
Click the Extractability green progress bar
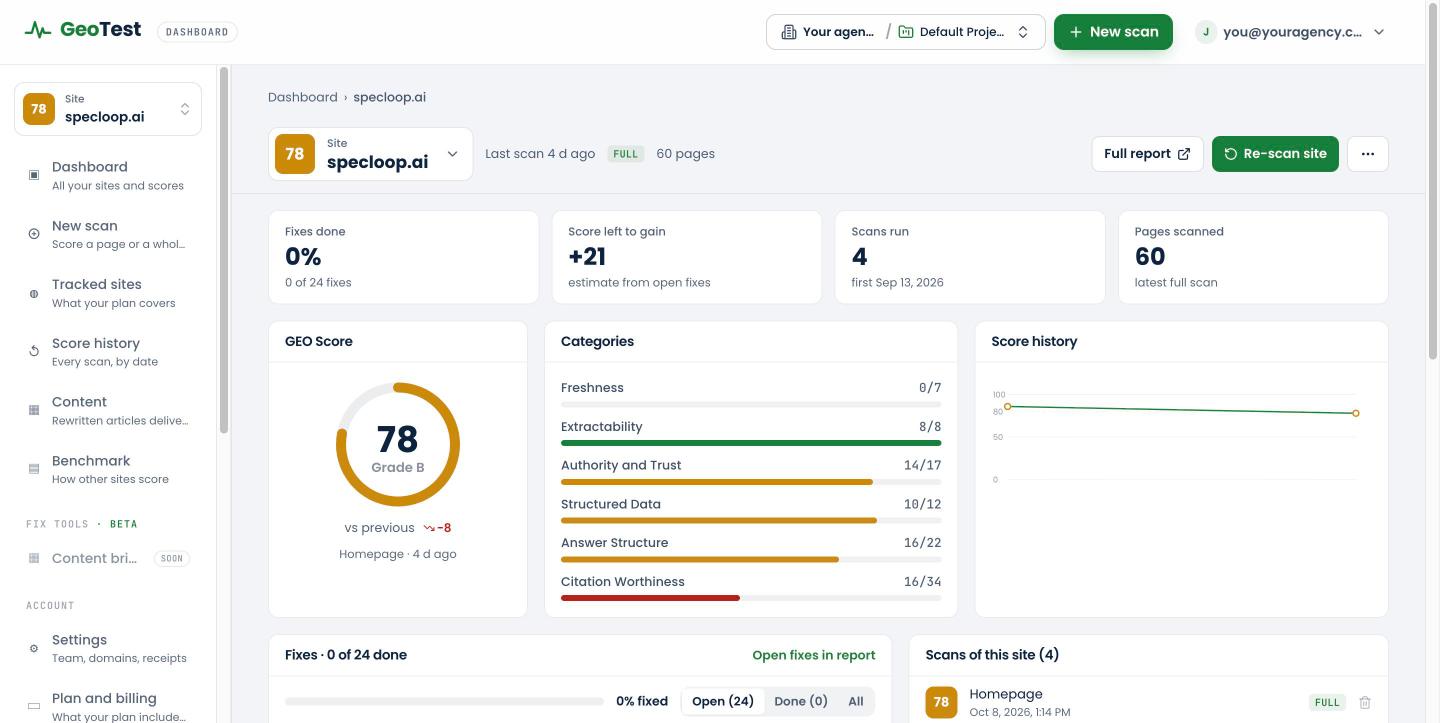[x=751, y=443]
